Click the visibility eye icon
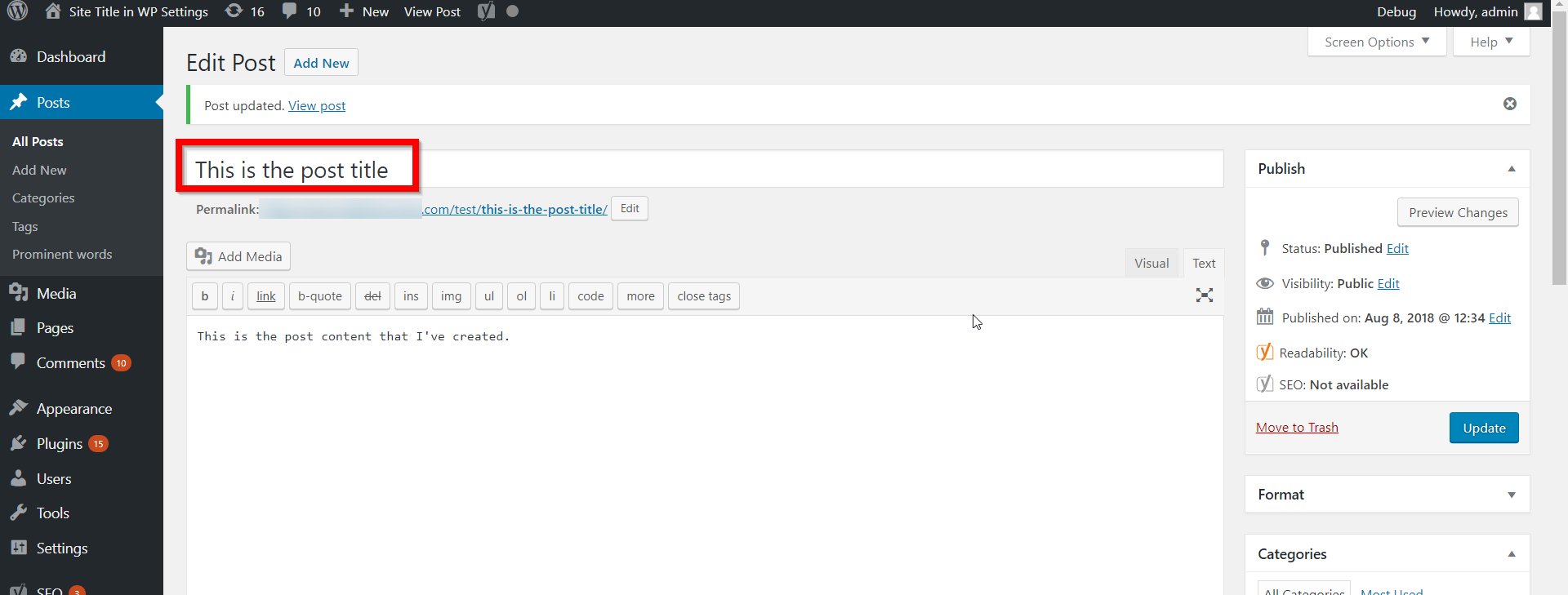 (x=1265, y=283)
